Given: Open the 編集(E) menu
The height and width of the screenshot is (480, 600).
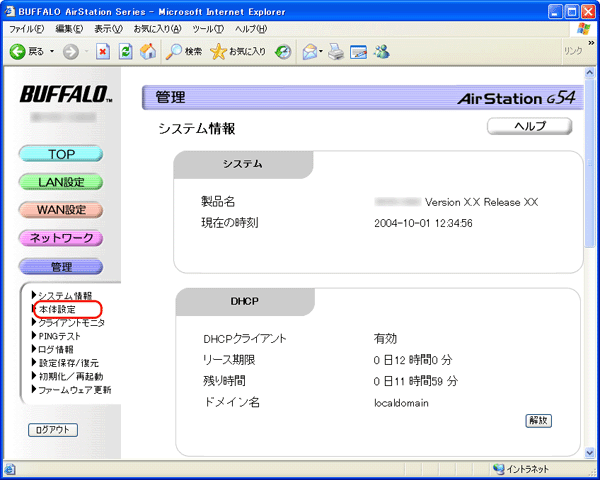Looking at the screenshot, I should point(69,29).
